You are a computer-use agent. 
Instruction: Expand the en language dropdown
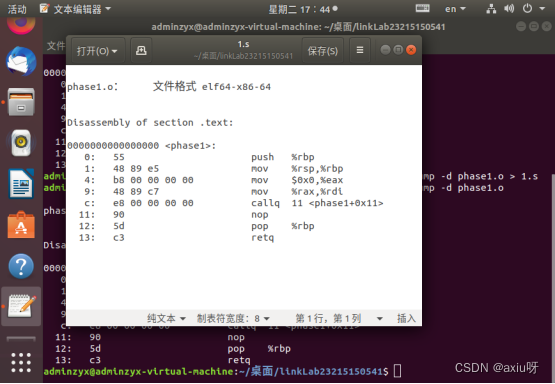click(x=455, y=9)
